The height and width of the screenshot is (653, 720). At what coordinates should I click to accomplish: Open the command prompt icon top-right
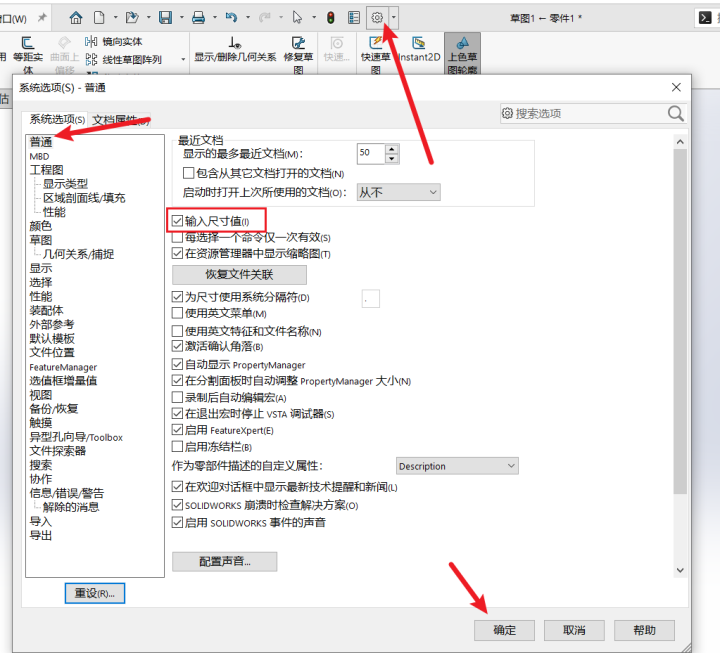[x=705, y=18]
